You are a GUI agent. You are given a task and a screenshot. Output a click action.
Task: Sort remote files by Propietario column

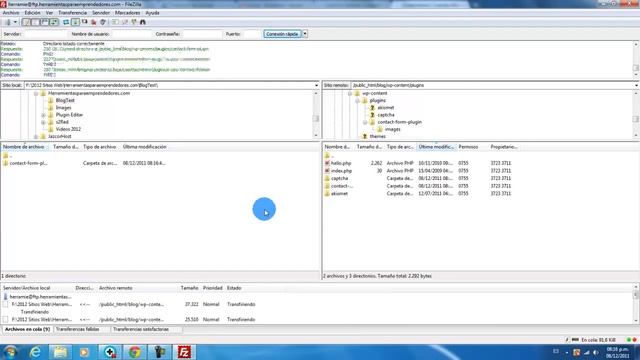pyautogui.click(x=504, y=147)
